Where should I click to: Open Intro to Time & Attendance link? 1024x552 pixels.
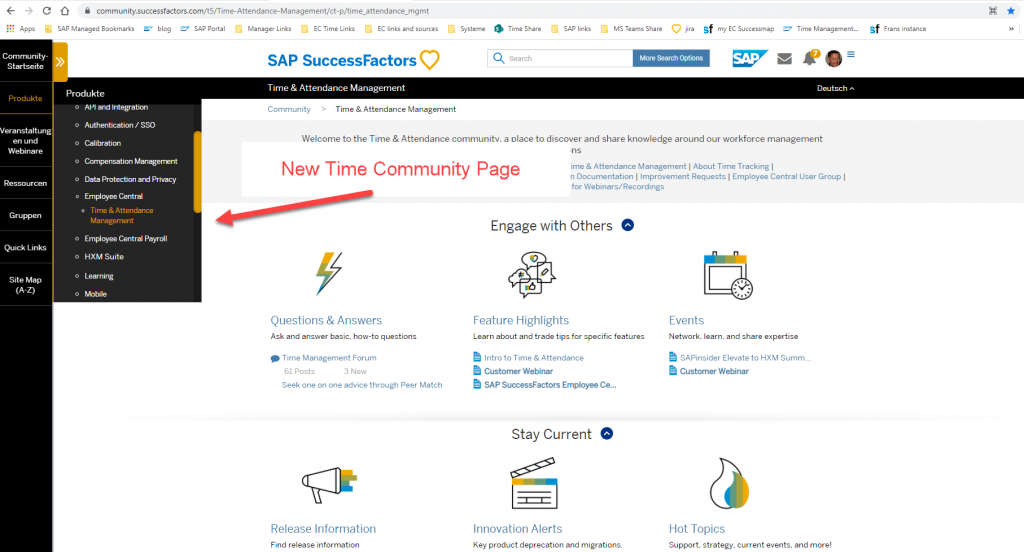[534, 358]
